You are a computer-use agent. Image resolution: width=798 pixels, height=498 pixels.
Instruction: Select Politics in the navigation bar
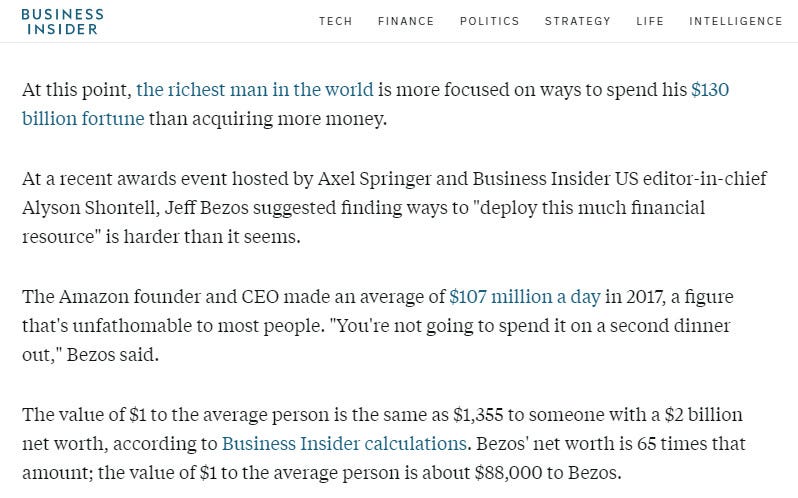[x=489, y=21]
